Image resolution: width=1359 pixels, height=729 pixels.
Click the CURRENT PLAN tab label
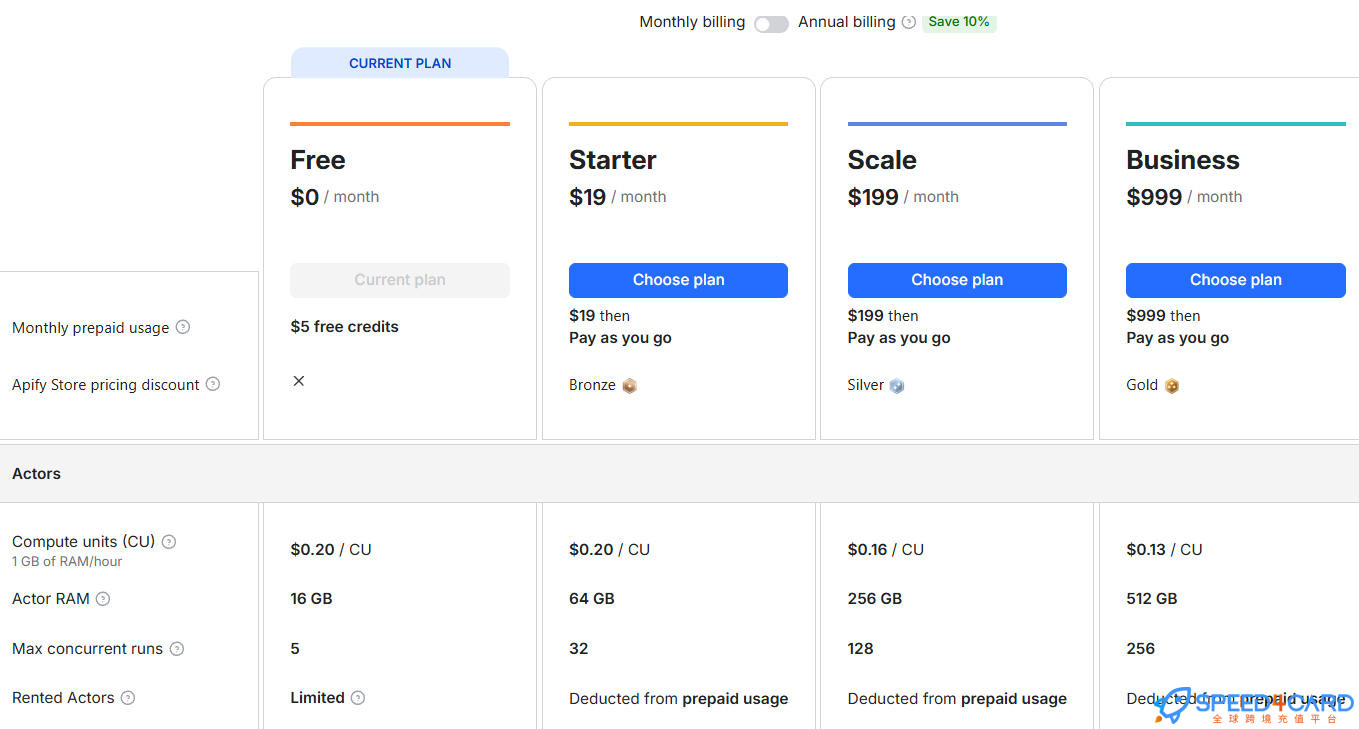point(400,63)
